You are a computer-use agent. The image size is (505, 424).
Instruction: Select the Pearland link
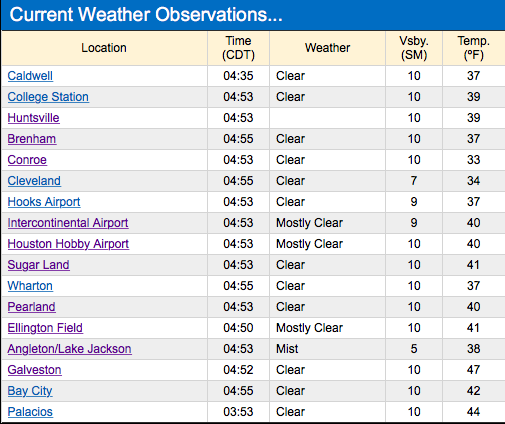click(x=31, y=307)
